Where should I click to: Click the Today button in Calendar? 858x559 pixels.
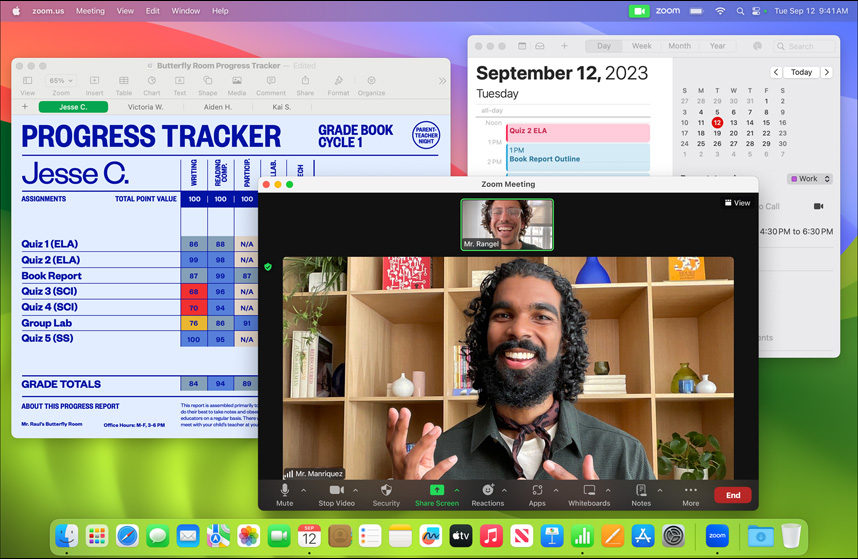(801, 72)
